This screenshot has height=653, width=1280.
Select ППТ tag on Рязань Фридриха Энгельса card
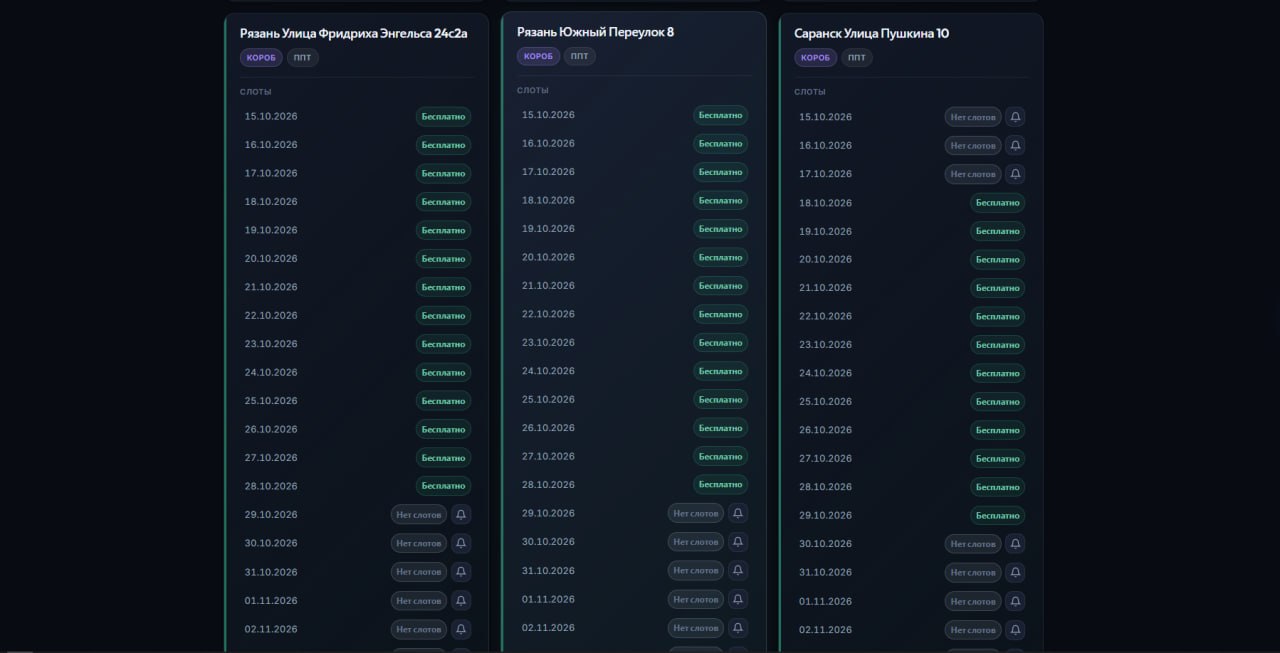(x=303, y=58)
